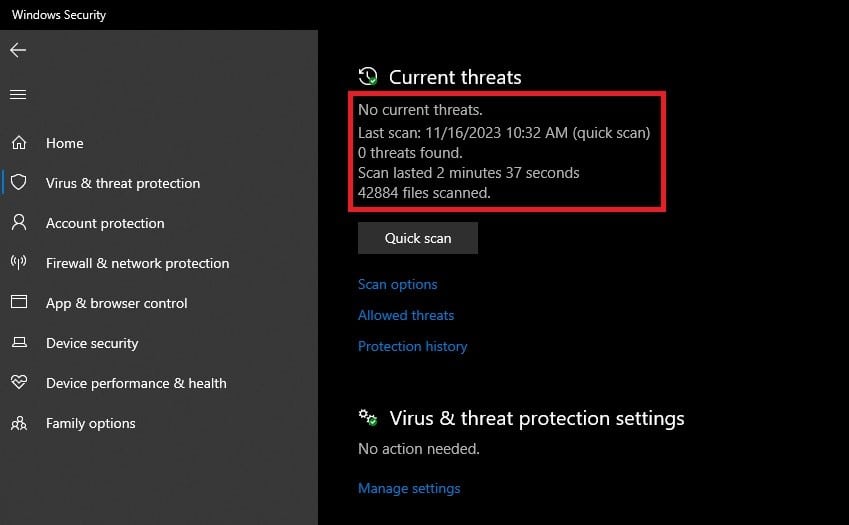Click the back arrow icon
This screenshot has height=525, width=849.
coord(18,50)
